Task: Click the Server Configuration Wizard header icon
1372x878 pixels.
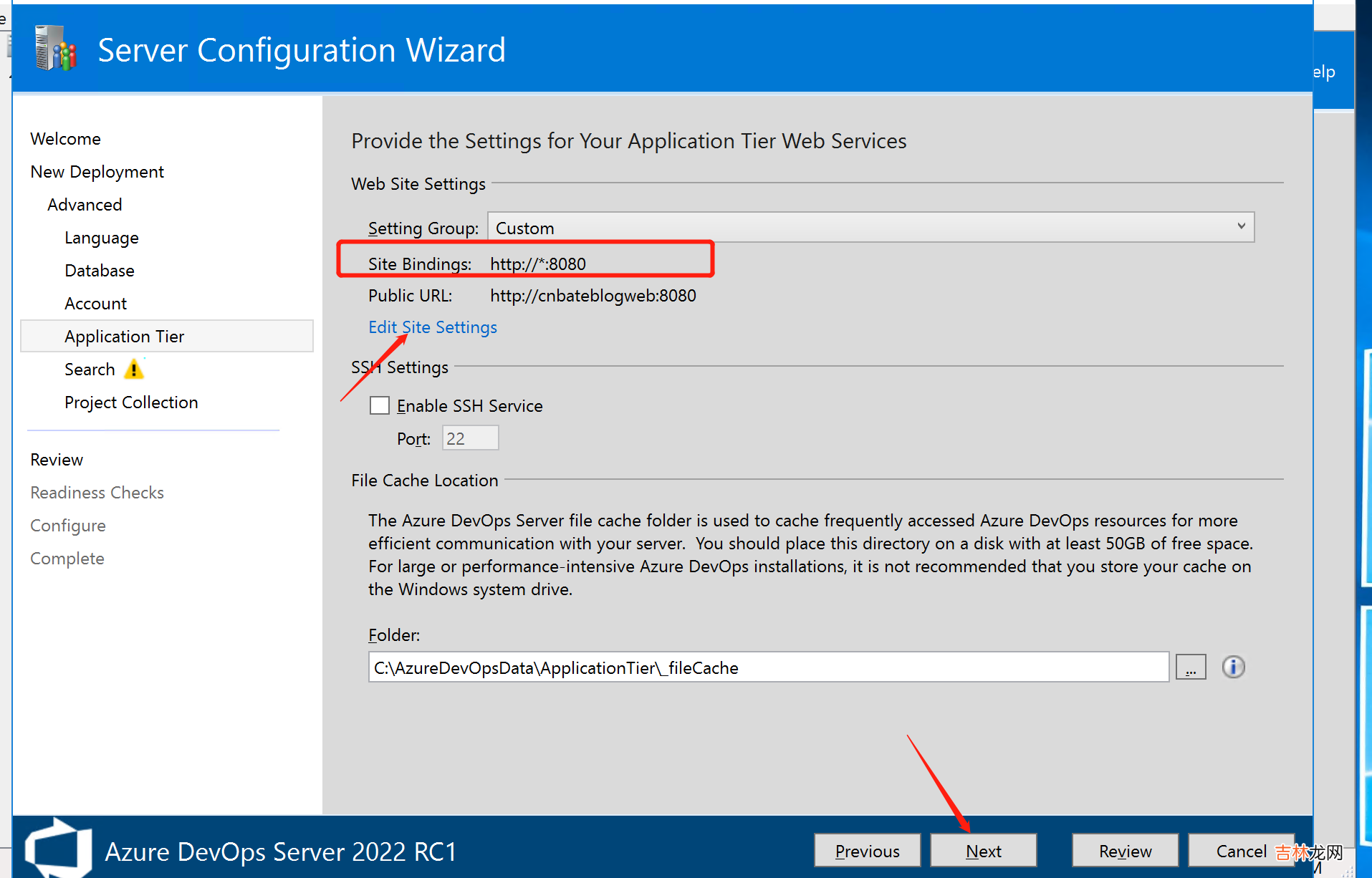Action: pos(56,49)
